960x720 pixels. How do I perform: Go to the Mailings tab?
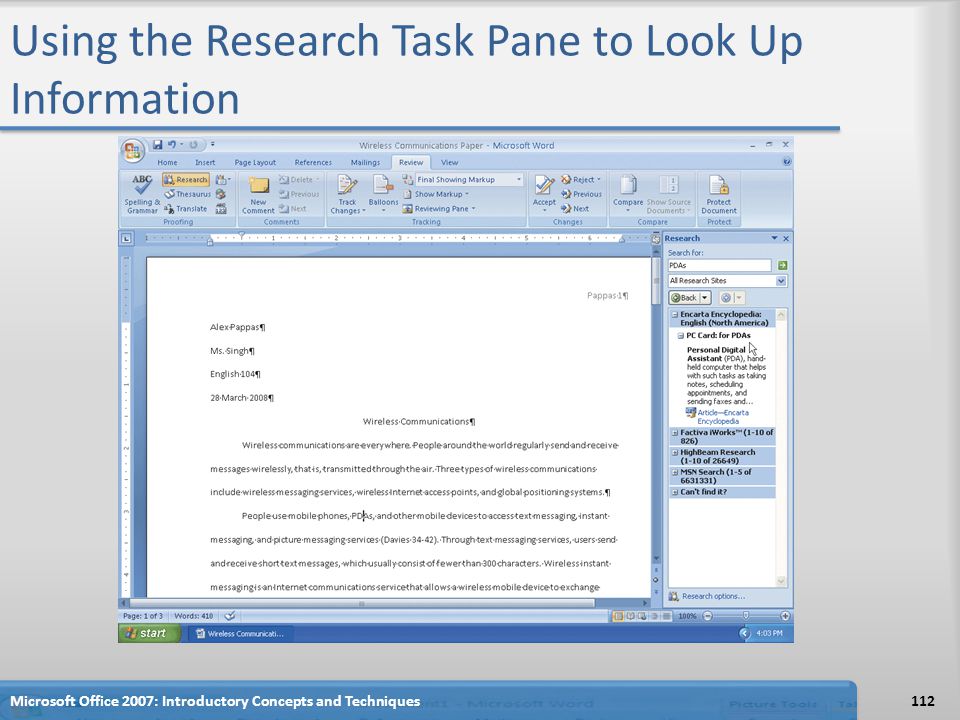pos(365,162)
